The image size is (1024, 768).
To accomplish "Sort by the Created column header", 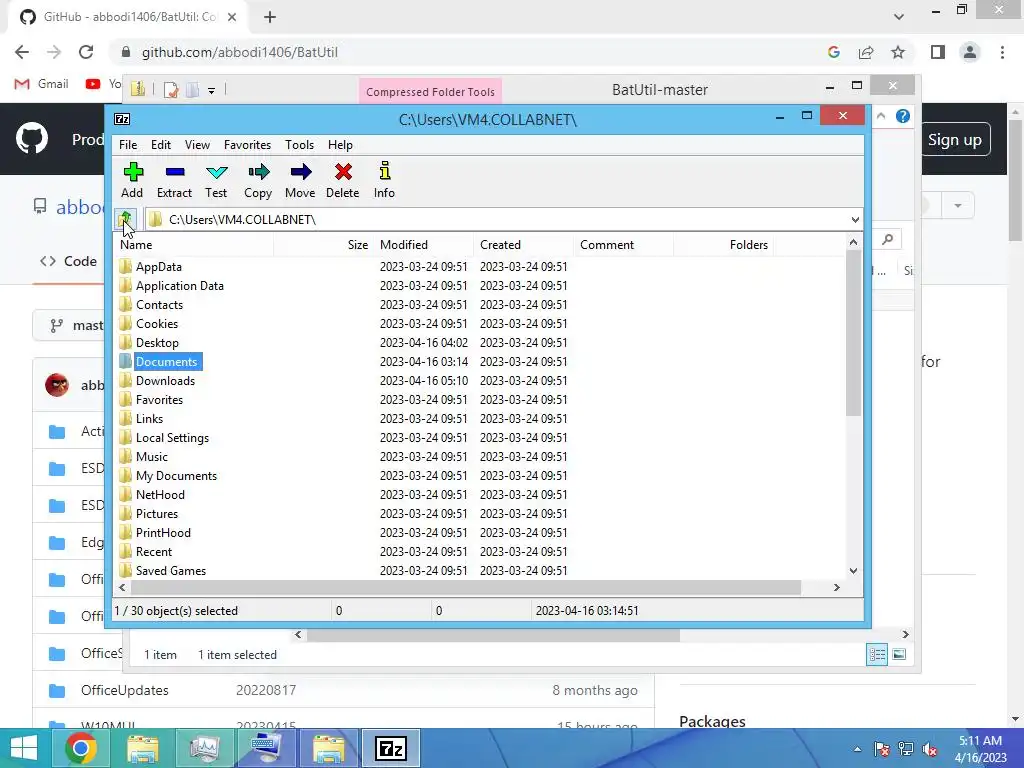I will click(x=524, y=245).
